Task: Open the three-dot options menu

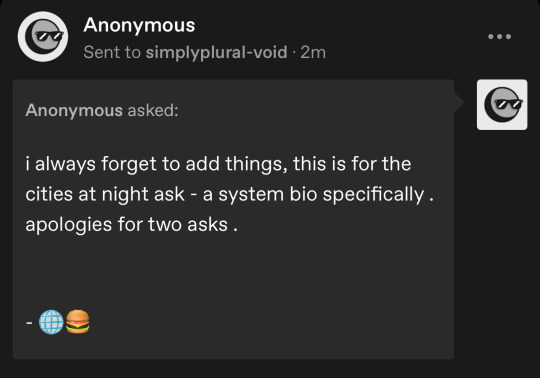Action: pos(499,36)
